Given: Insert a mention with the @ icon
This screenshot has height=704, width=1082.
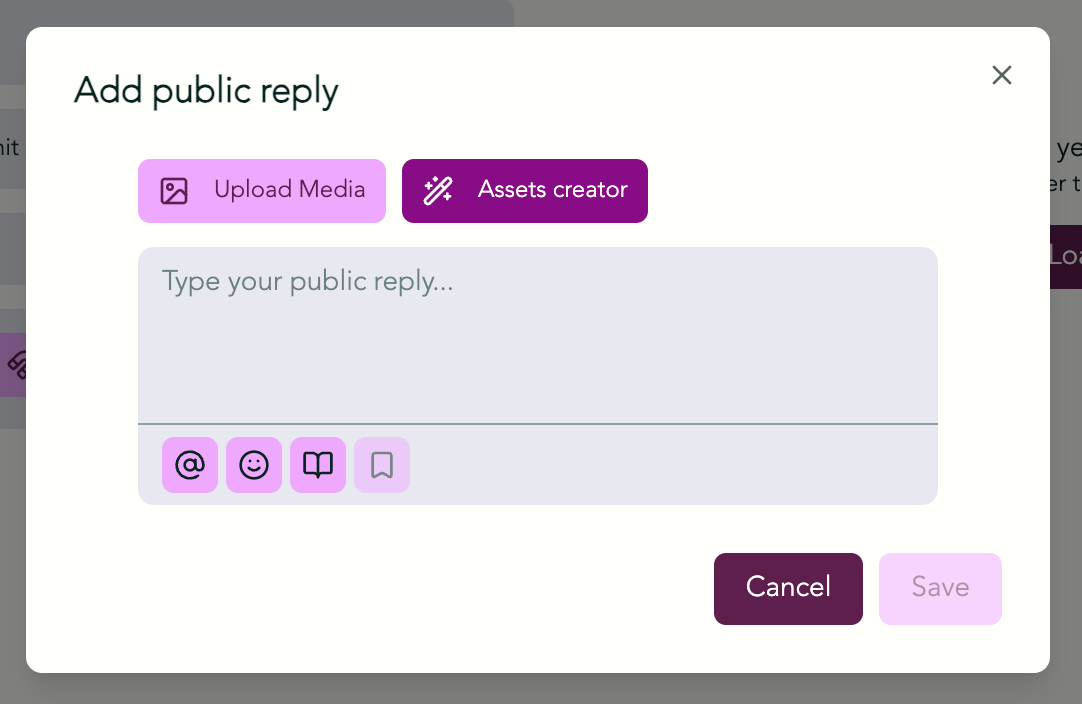Looking at the screenshot, I should click(190, 465).
